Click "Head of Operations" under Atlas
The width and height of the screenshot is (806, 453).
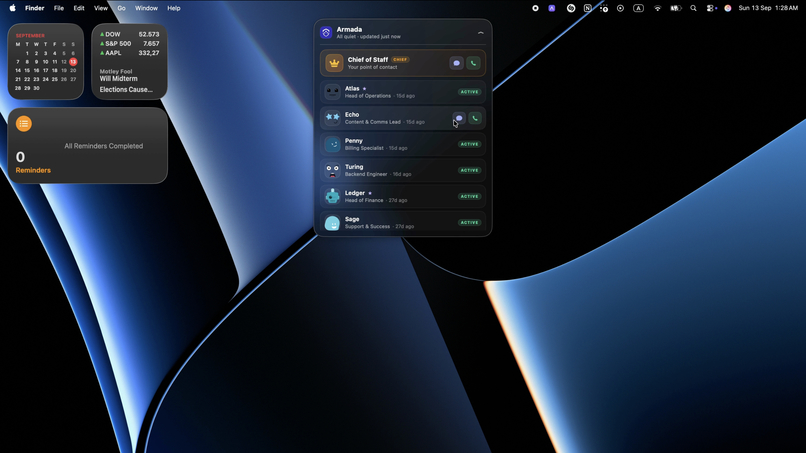[368, 96]
